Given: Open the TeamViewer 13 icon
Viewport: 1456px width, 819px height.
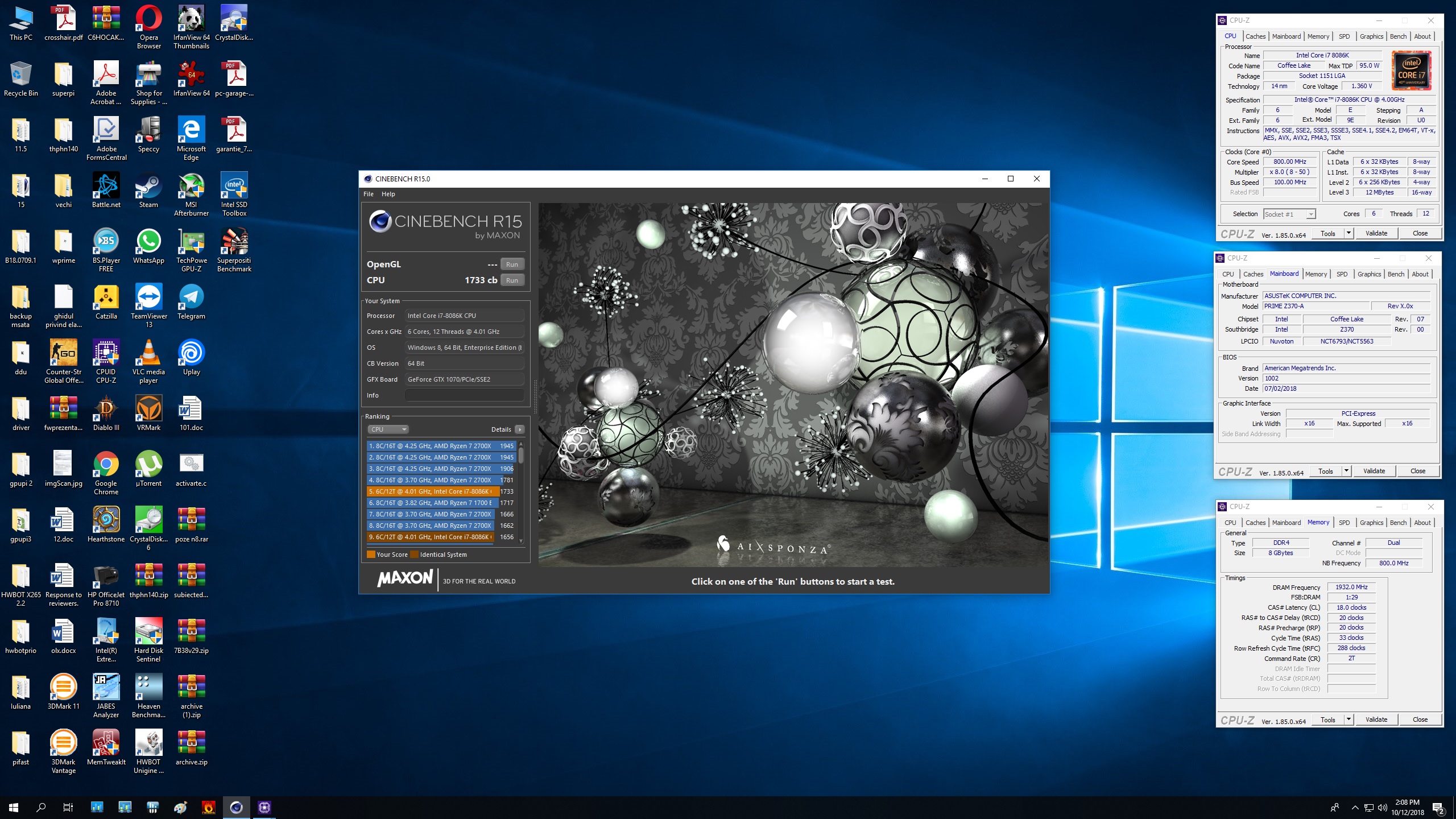Looking at the screenshot, I should (148, 306).
